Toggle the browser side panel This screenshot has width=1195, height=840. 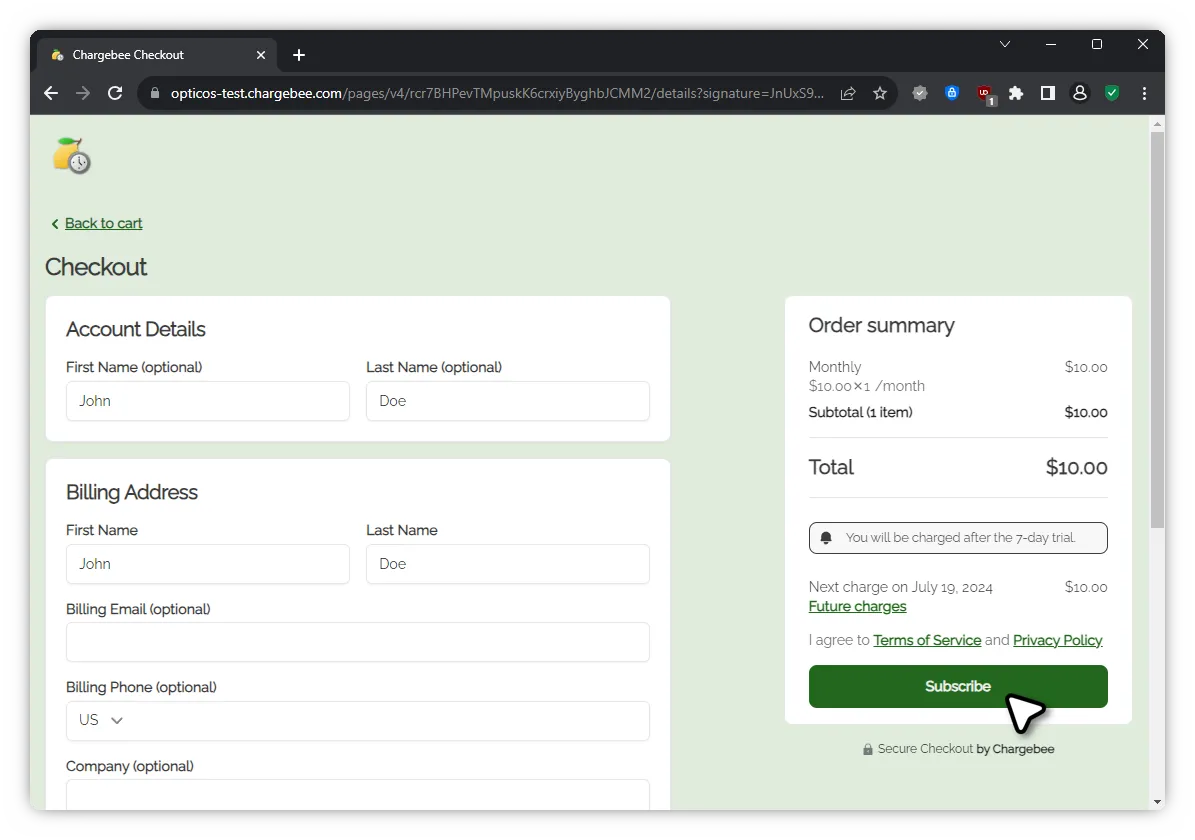coord(1048,93)
